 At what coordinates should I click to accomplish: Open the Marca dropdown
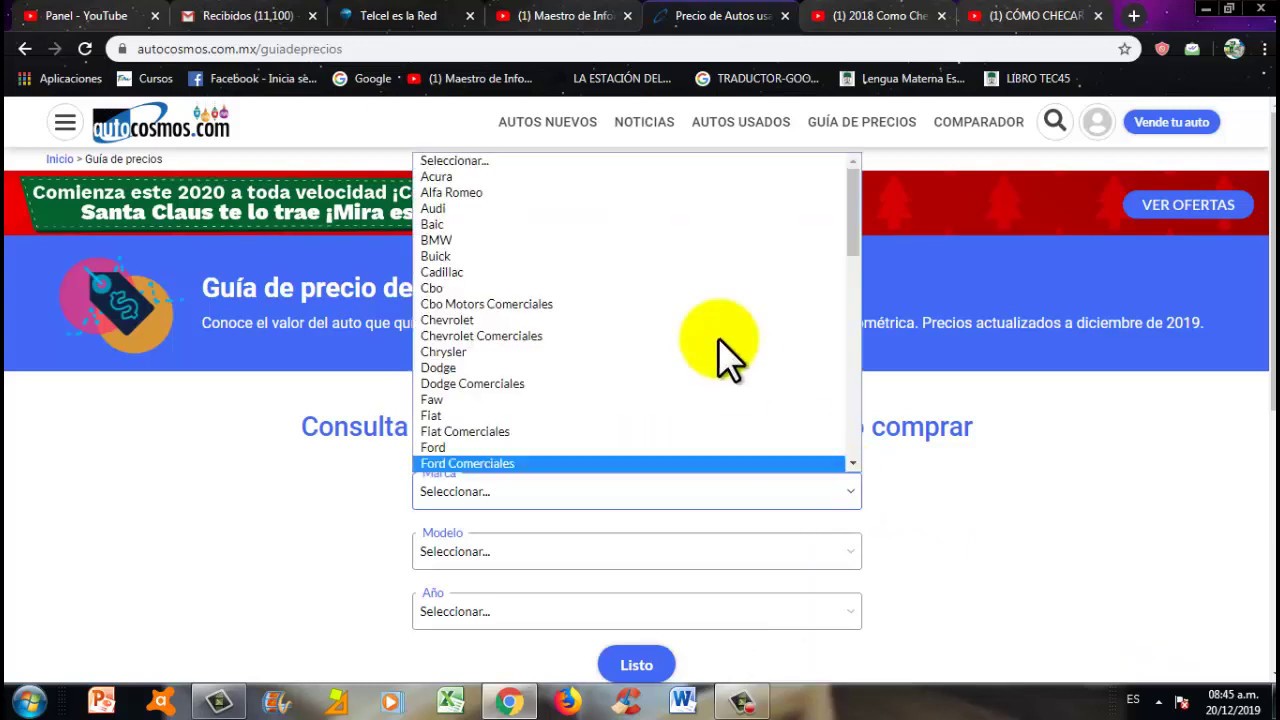tap(637, 491)
